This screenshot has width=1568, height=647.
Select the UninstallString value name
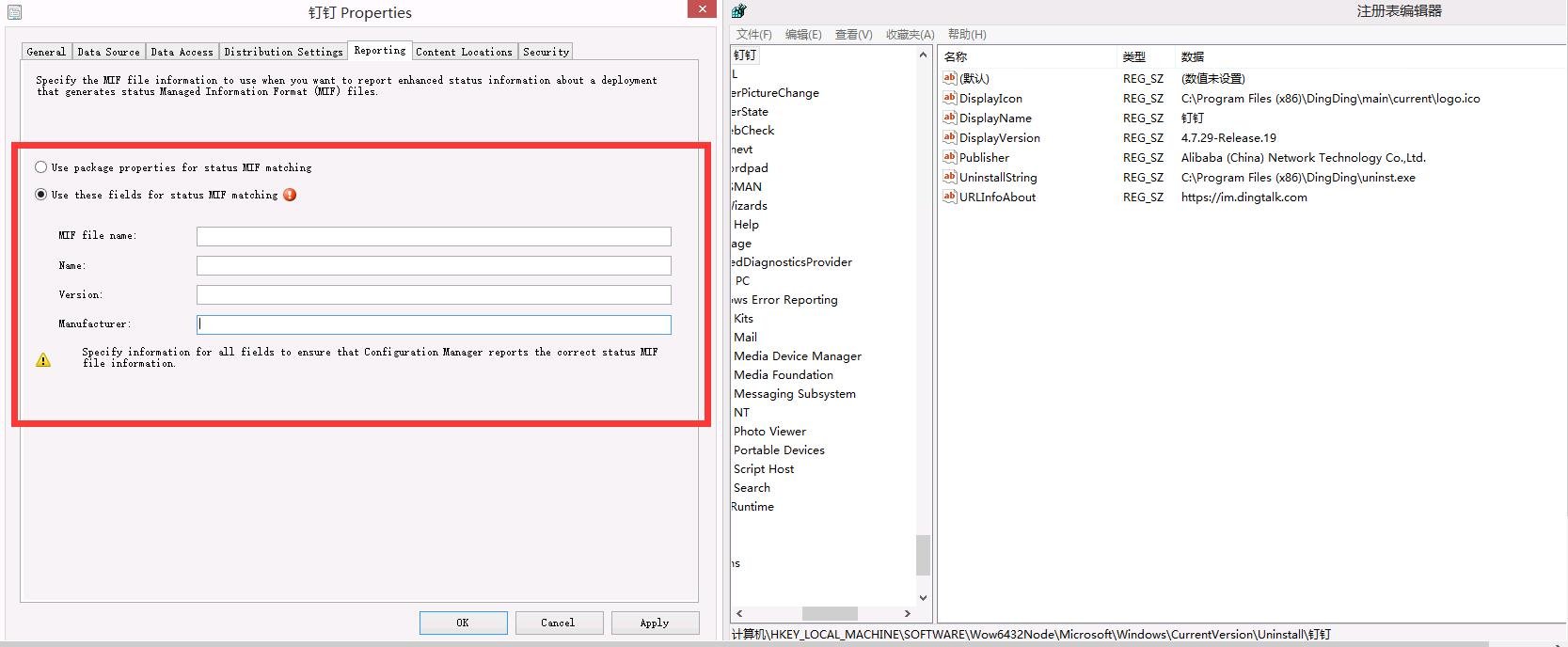coord(998,178)
